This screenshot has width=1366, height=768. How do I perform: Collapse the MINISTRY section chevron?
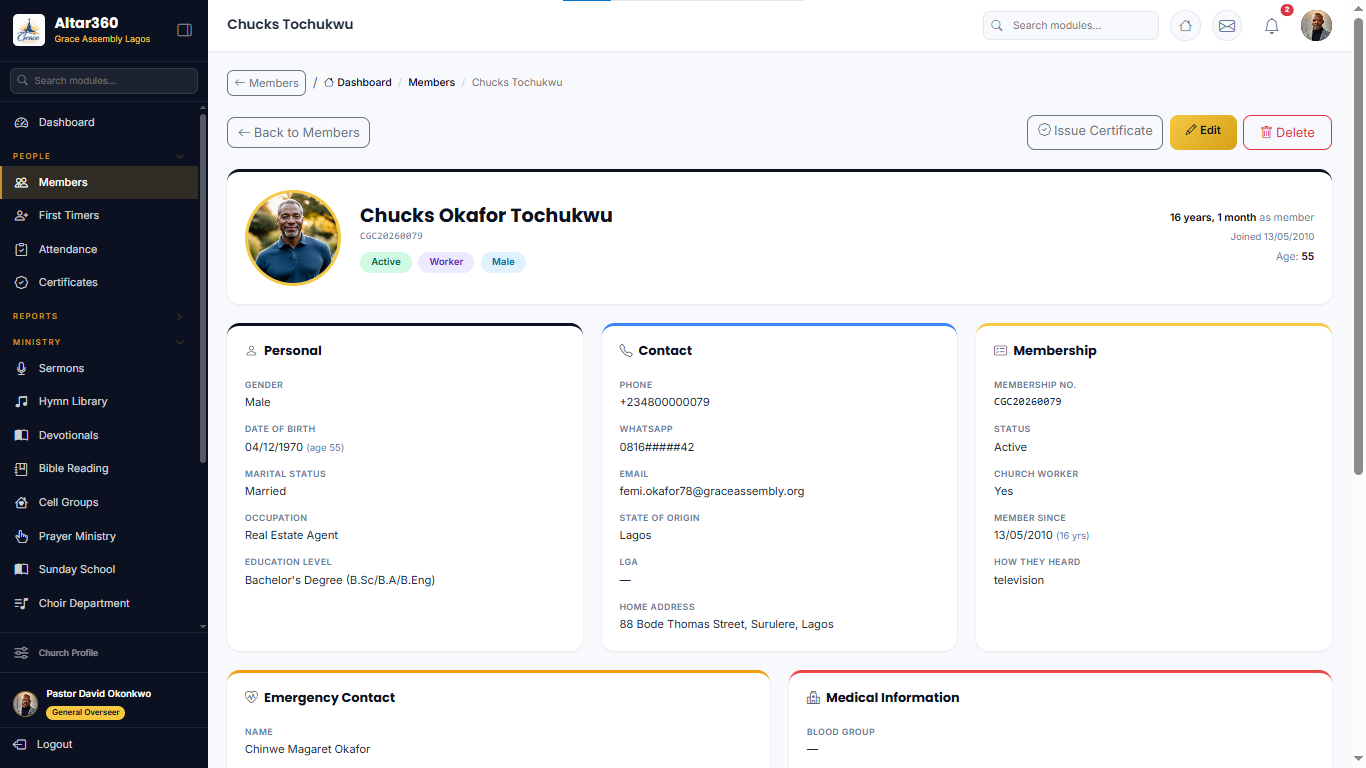(180, 342)
